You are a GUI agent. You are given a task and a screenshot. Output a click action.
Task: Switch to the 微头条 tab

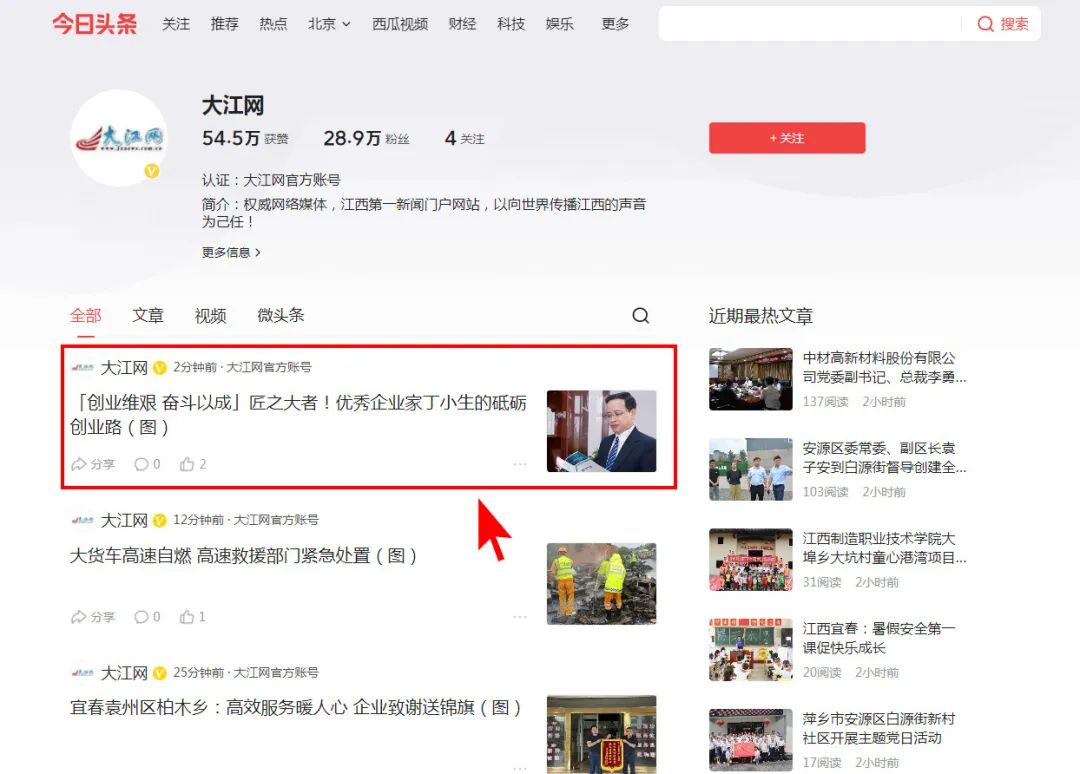(x=280, y=316)
